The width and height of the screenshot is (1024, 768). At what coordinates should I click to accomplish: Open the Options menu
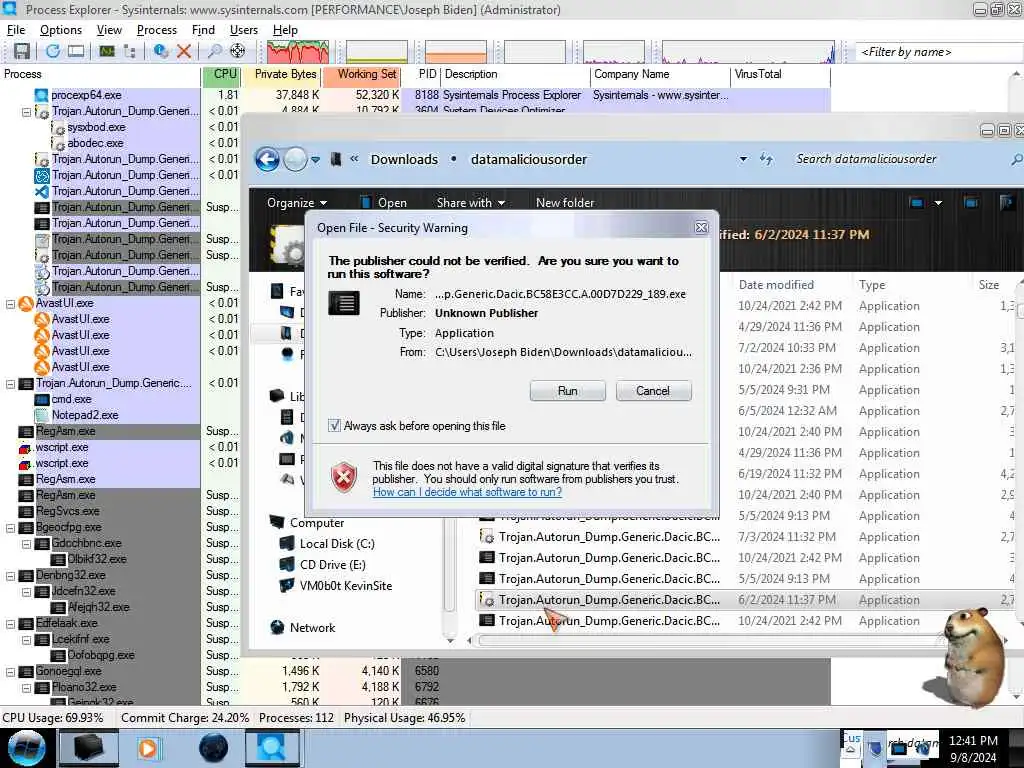(x=61, y=30)
